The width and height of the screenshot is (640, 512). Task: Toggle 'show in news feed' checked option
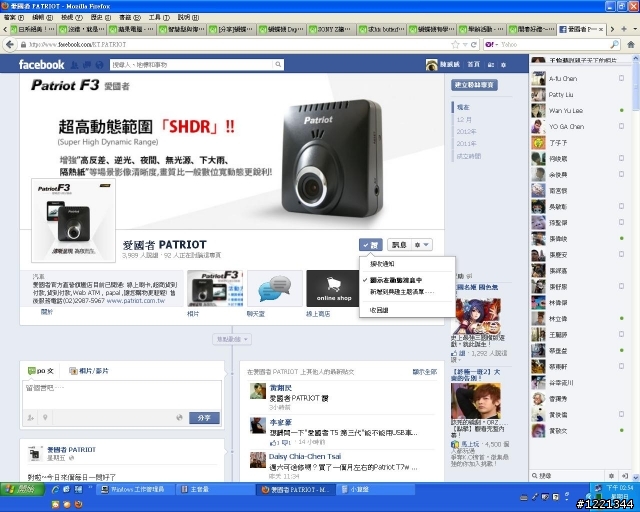[x=396, y=280]
